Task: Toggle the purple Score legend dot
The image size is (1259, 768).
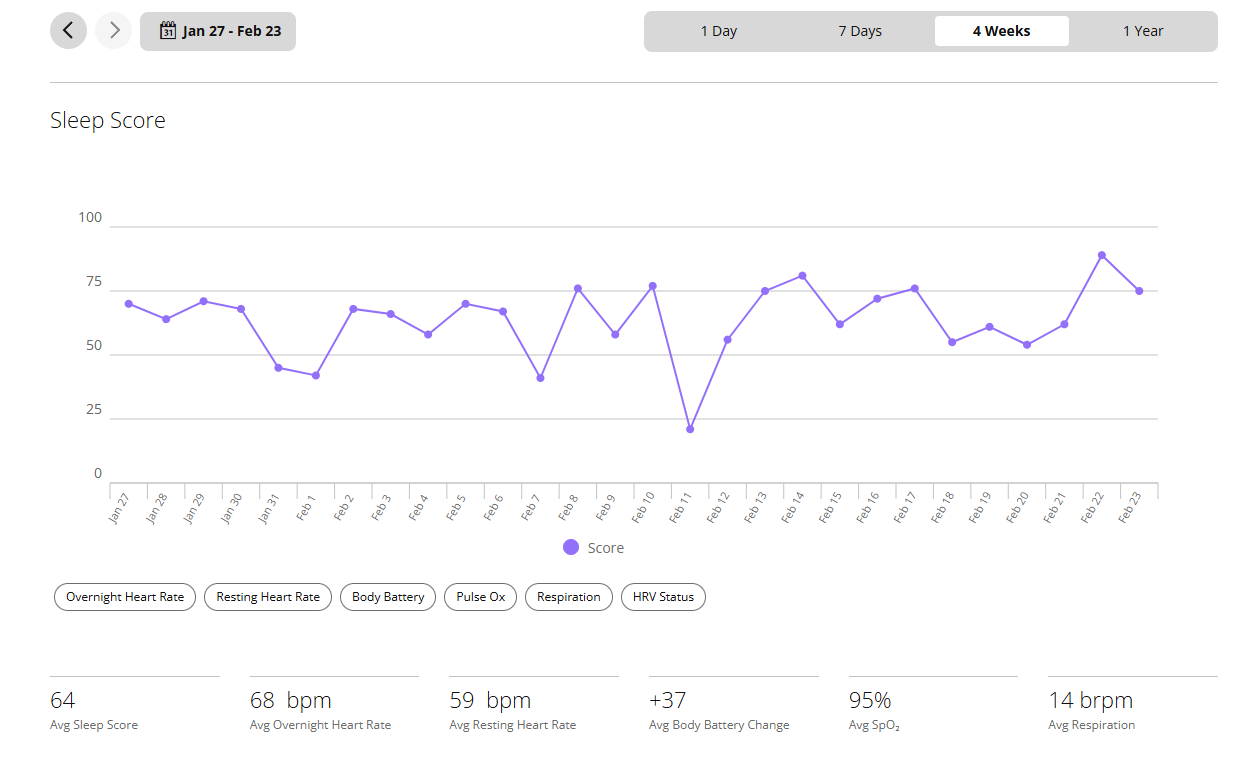Action: click(571, 547)
